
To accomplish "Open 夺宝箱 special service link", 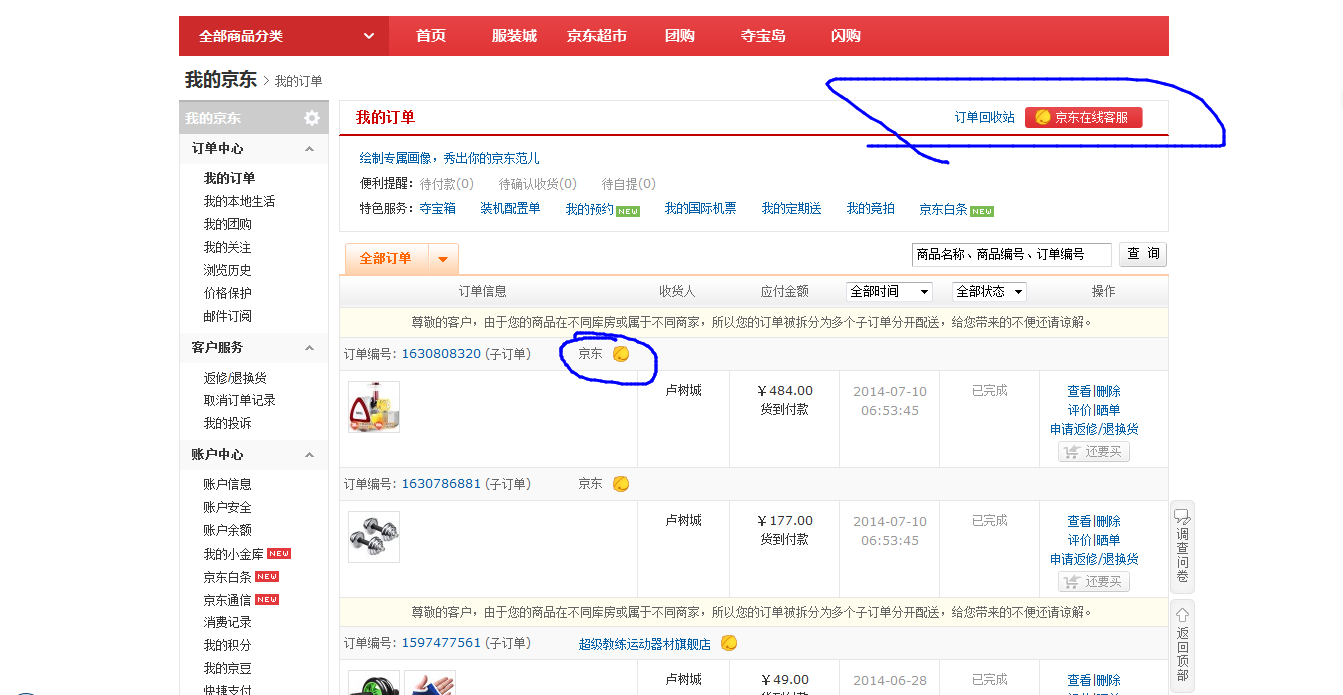I will pyautogui.click(x=438, y=209).
